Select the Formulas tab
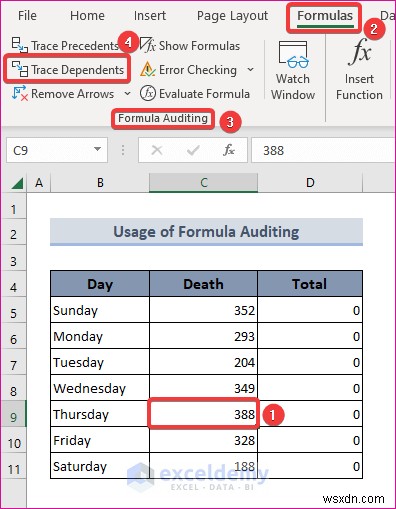396x509 pixels. 325,16
